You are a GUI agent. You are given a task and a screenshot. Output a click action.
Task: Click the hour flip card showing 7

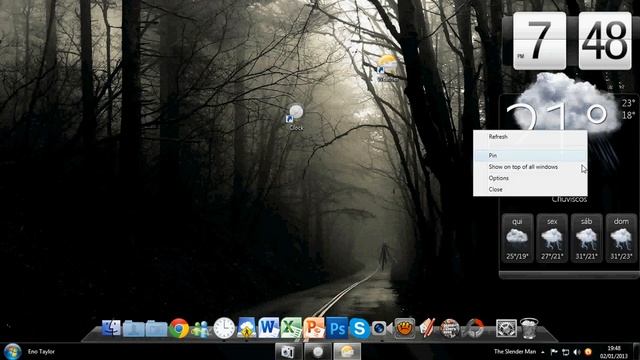point(539,41)
